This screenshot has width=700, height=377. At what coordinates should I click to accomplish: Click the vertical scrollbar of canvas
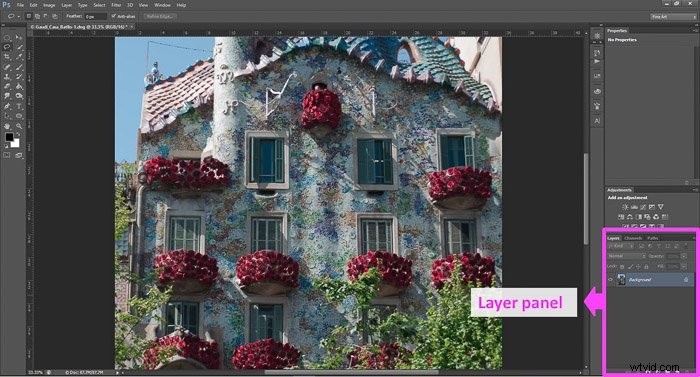pos(586,199)
